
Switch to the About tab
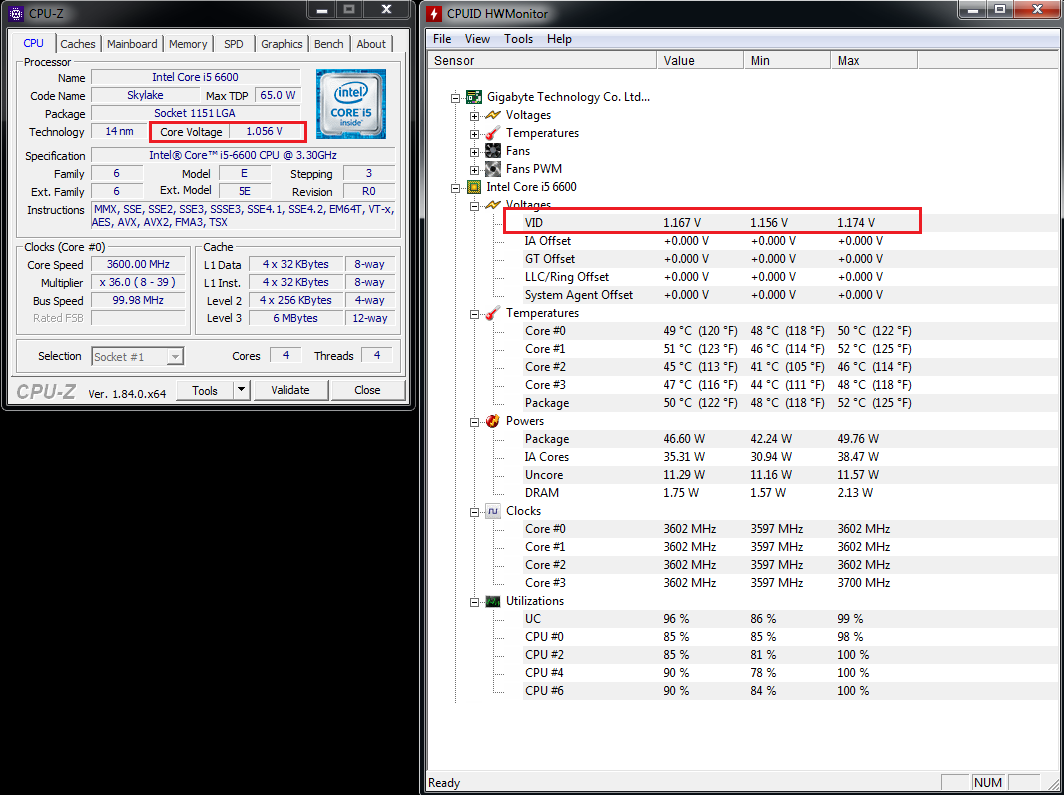[x=371, y=44]
